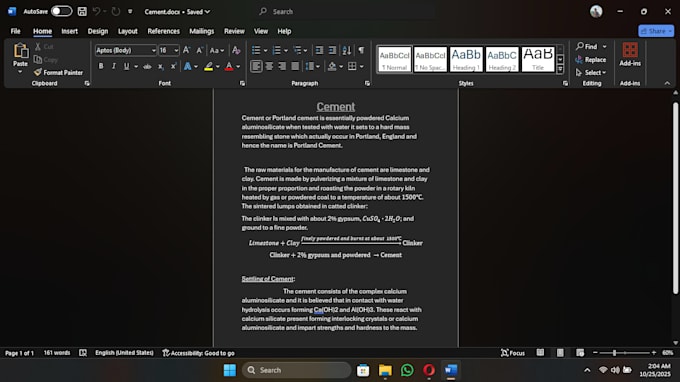Expand the numbering list dropdown
This screenshot has height=382, width=680.
pos(286,50)
